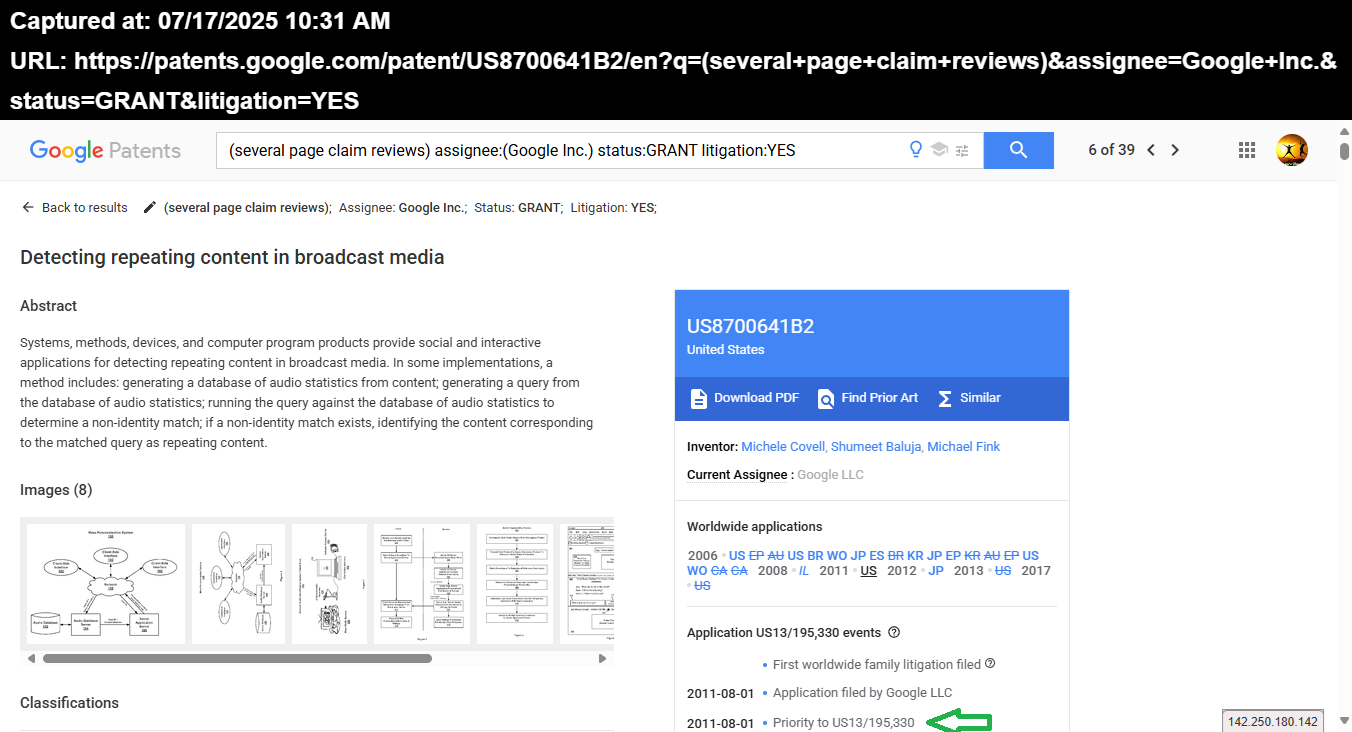The height and width of the screenshot is (732, 1352).
Task: Click the Status: GRANT filter text
Action: pos(518,208)
